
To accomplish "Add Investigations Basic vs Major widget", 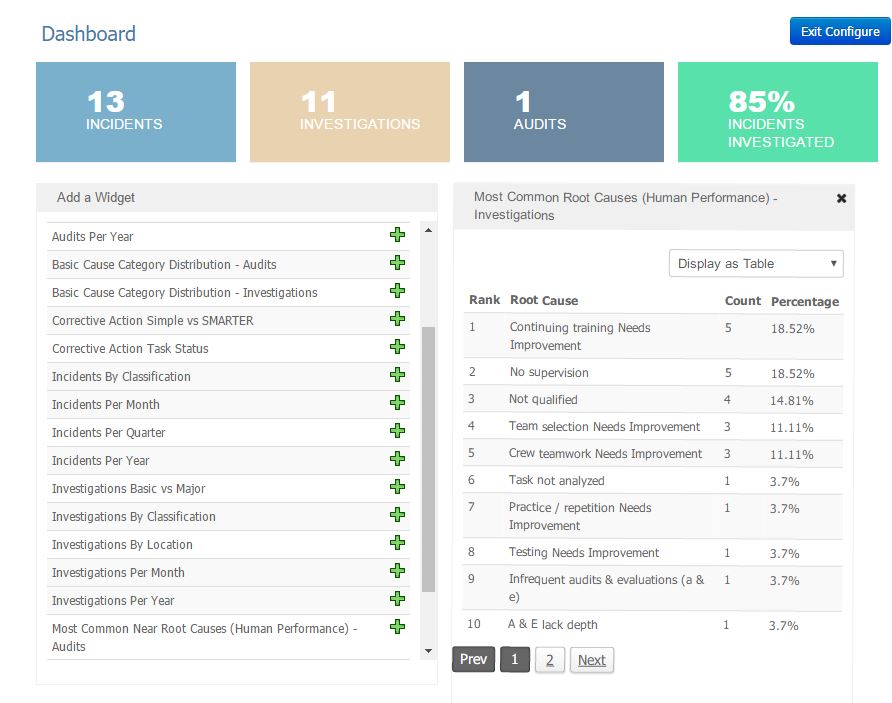I will (x=397, y=487).
